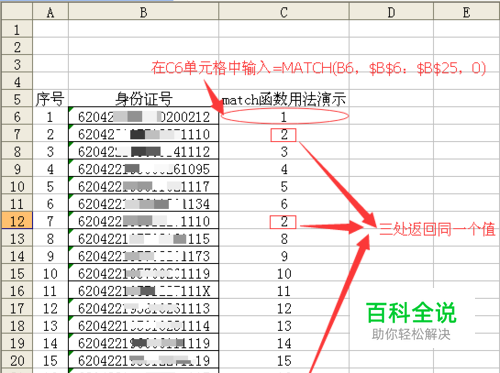Viewport: 500px width, 373px height.
Task: Click cell C17 showing value 12
Action: (284, 308)
